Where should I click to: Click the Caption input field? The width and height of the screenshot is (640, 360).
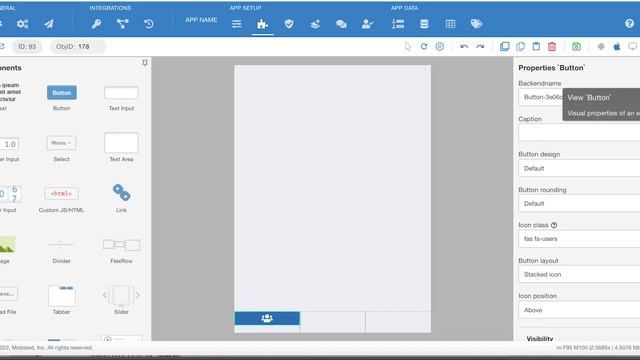coord(579,133)
